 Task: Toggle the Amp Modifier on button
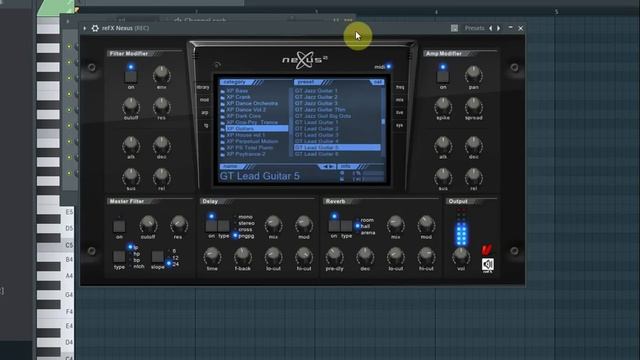(x=443, y=77)
